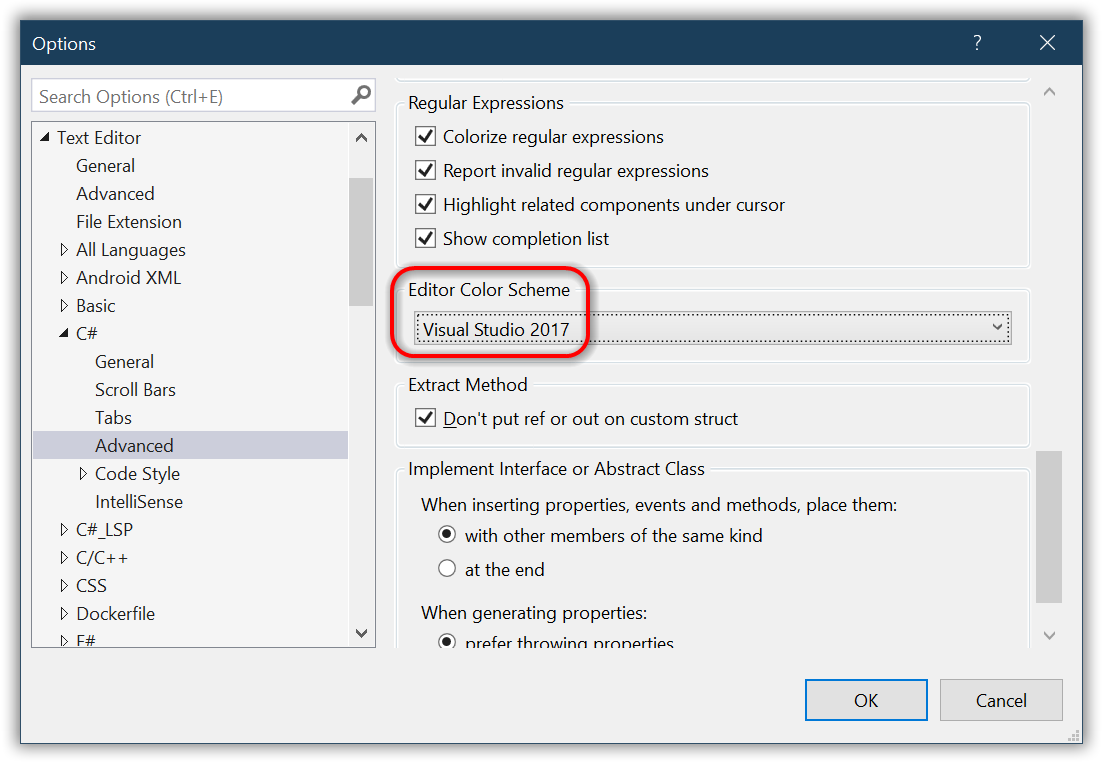Image resolution: width=1103 pixels, height=764 pixels.
Task: Open the Help question mark button
Action: click(x=977, y=43)
